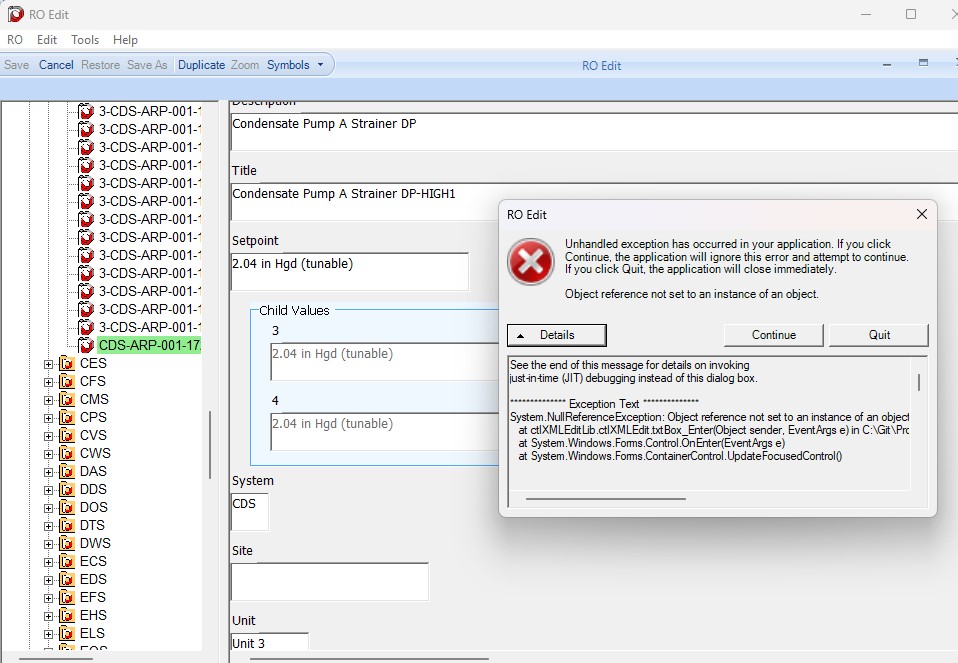958x663 pixels.
Task: Click the DAS folder icon
Action: (x=67, y=471)
